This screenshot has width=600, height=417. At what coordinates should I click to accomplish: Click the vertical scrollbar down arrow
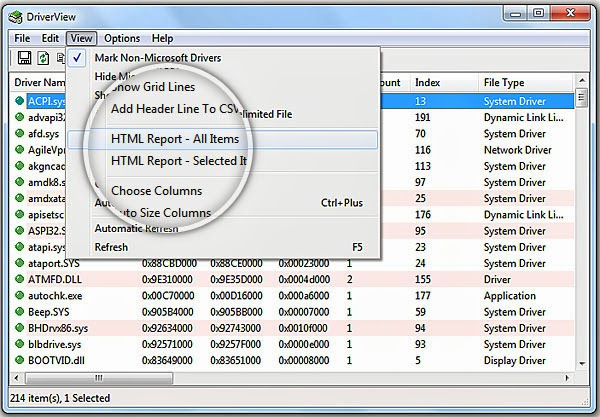[582, 363]
